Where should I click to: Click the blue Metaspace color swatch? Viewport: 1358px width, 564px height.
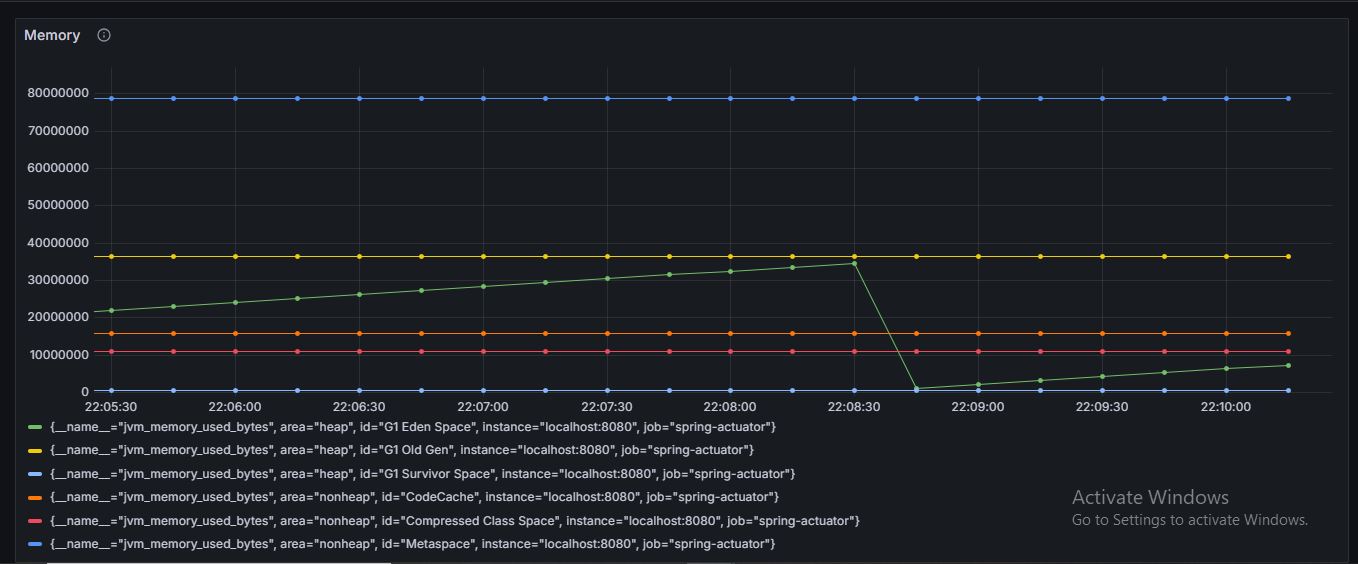point(35,544)
